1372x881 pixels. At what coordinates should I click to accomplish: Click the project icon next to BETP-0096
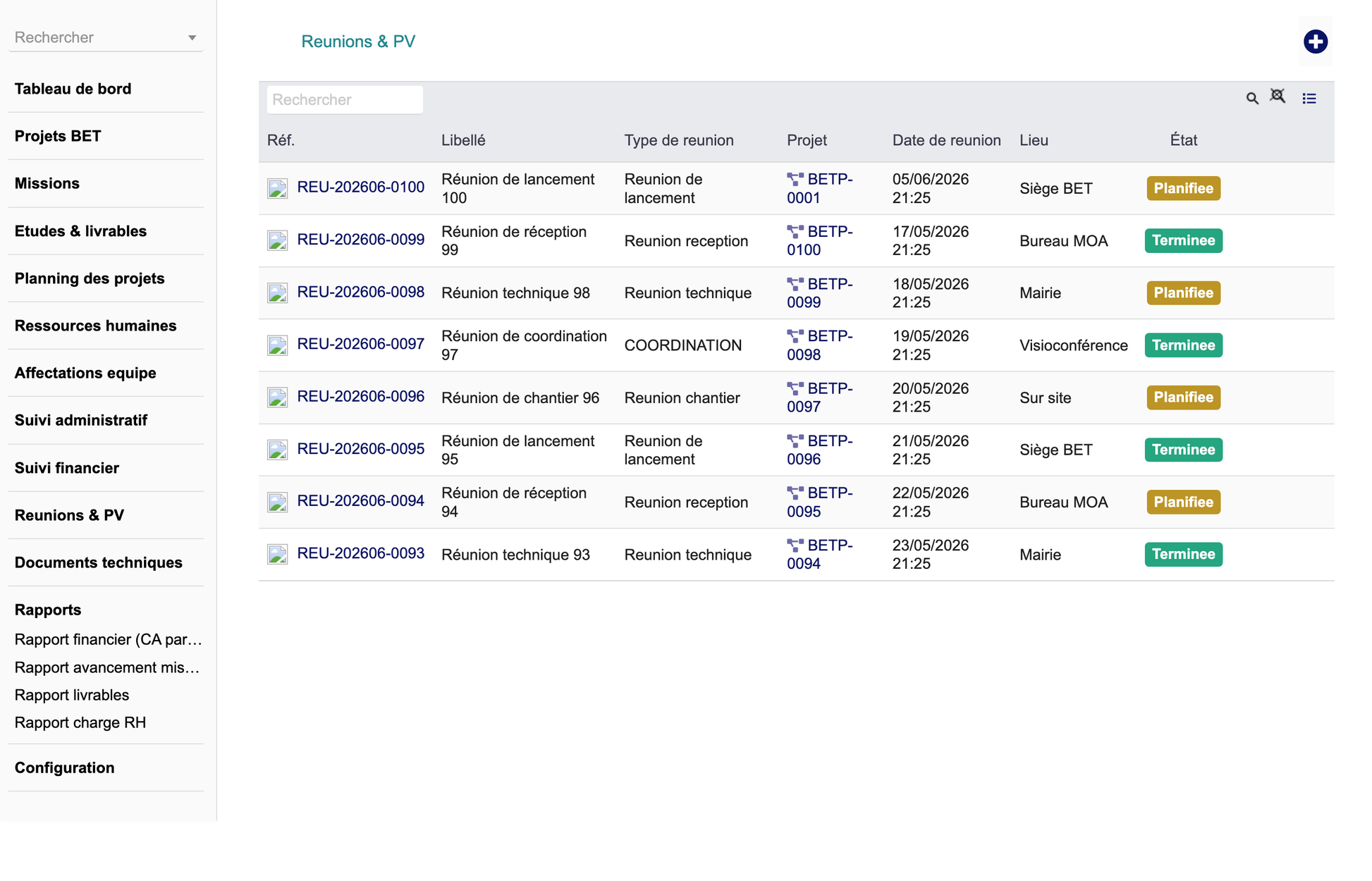pos(795,441)
